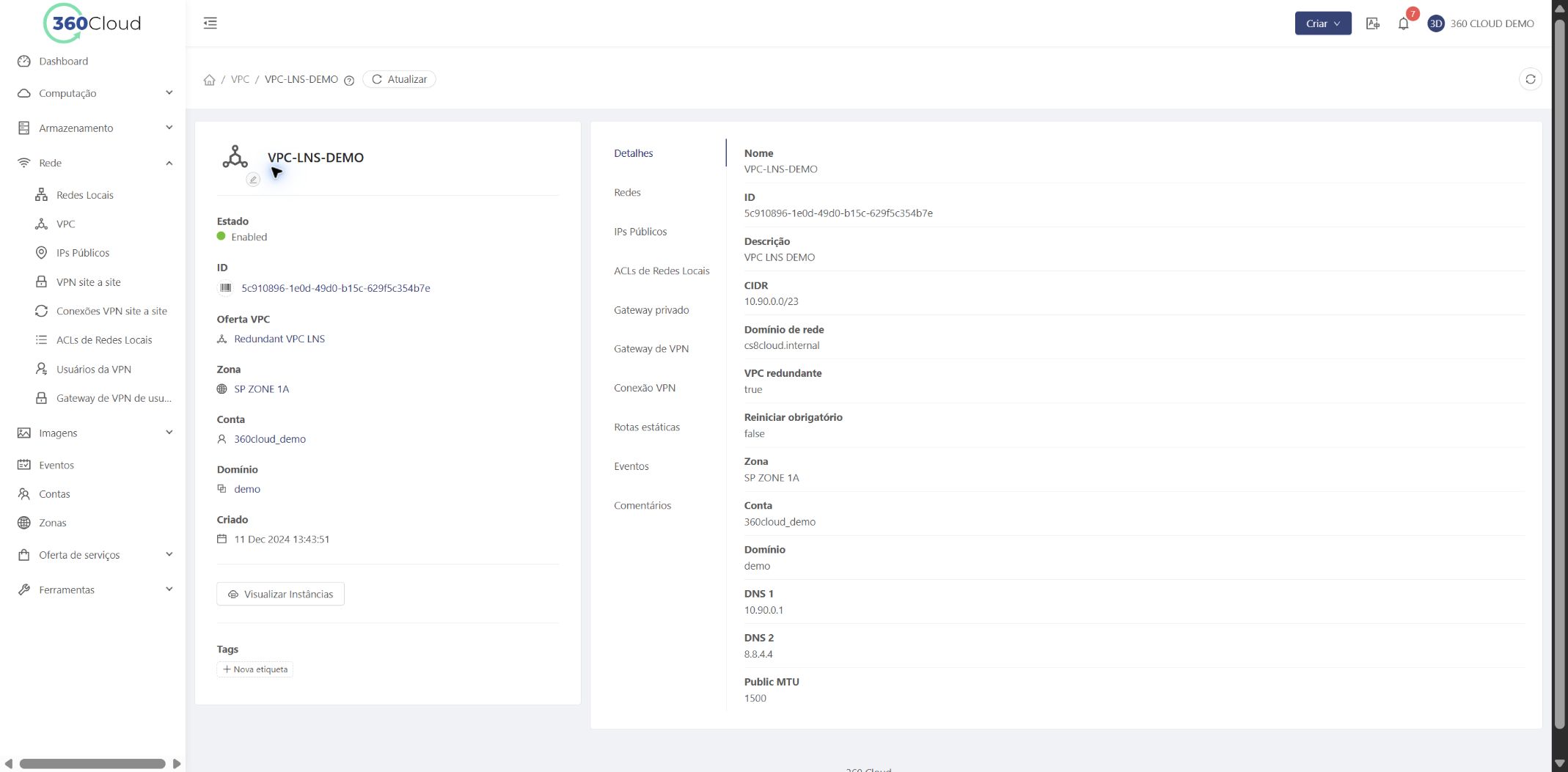Switch to the IPs Públicos tab
The width and height of the screenshot is (1568, 772).
(x=640, y=232)
